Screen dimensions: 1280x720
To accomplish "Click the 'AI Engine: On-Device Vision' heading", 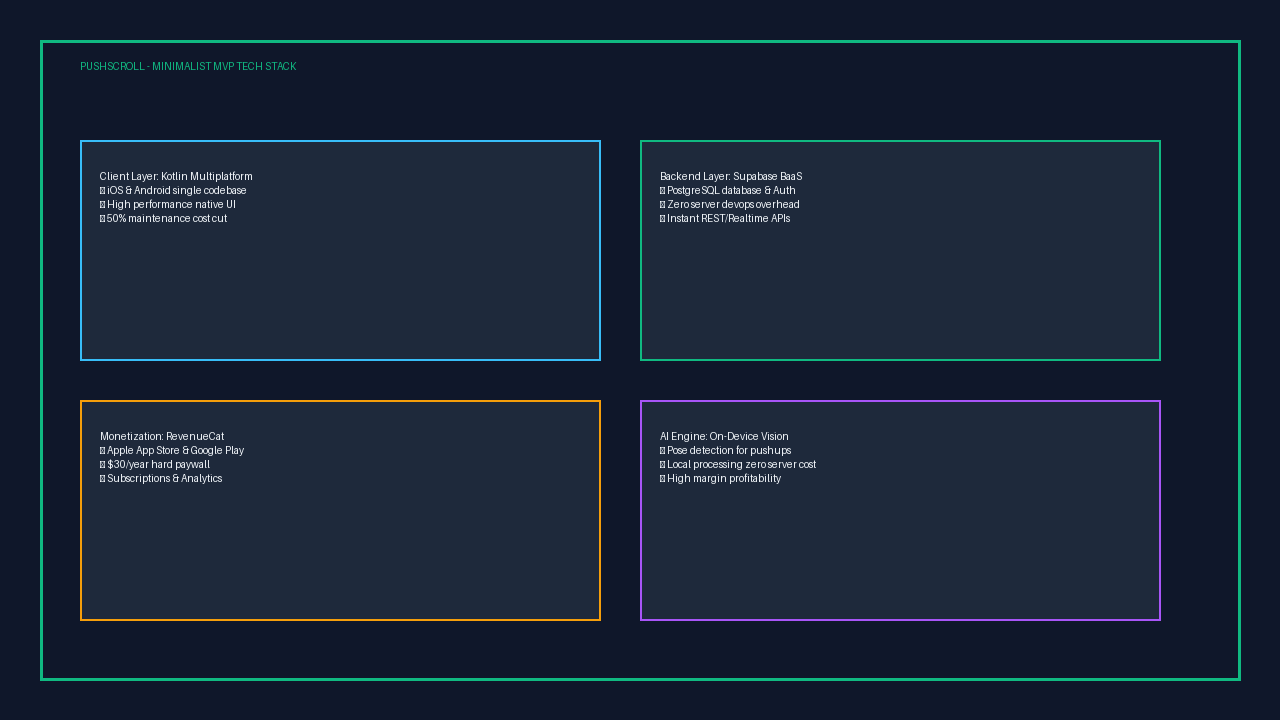I will point(724,437).
